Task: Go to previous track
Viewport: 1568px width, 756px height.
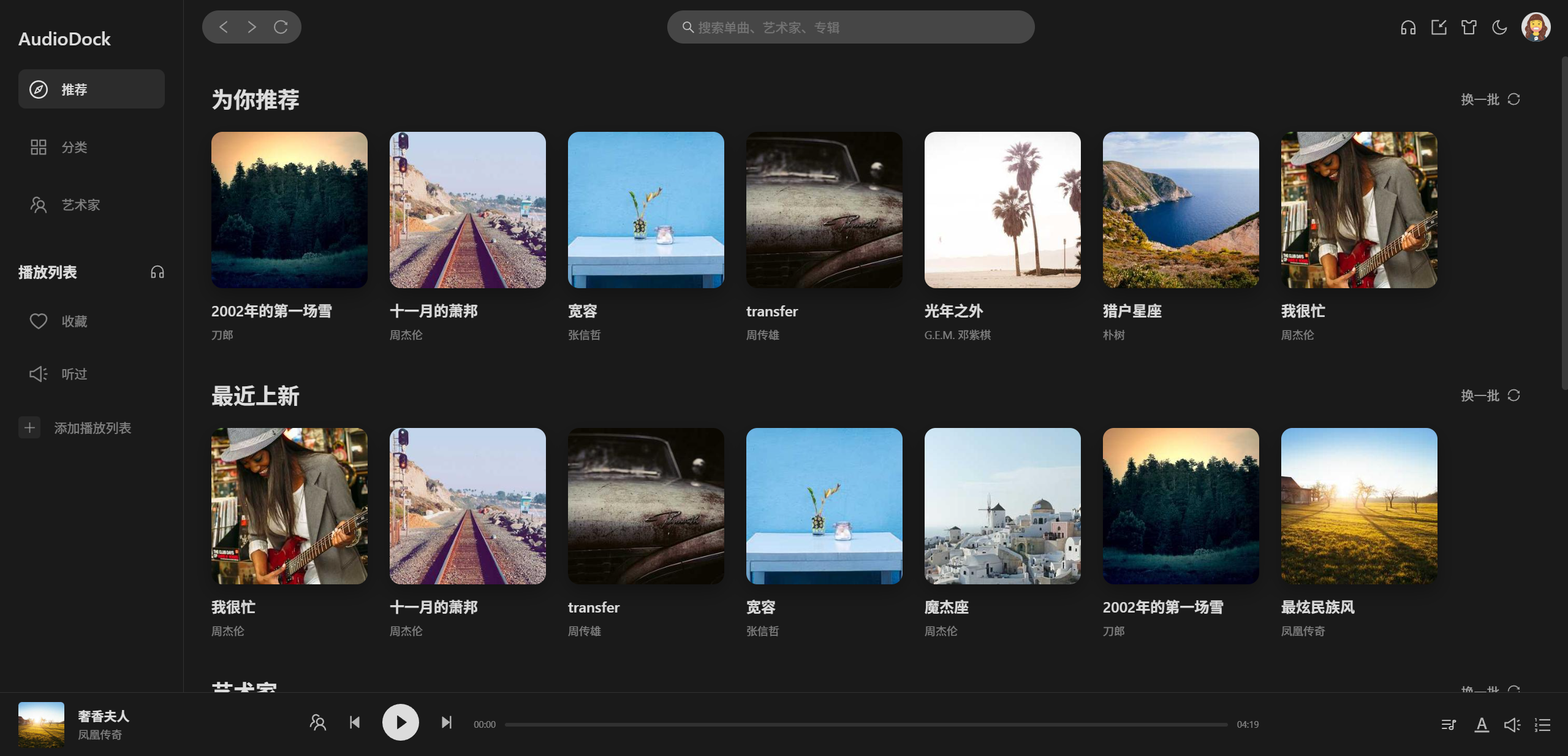Action: click(x=354, y=723)
